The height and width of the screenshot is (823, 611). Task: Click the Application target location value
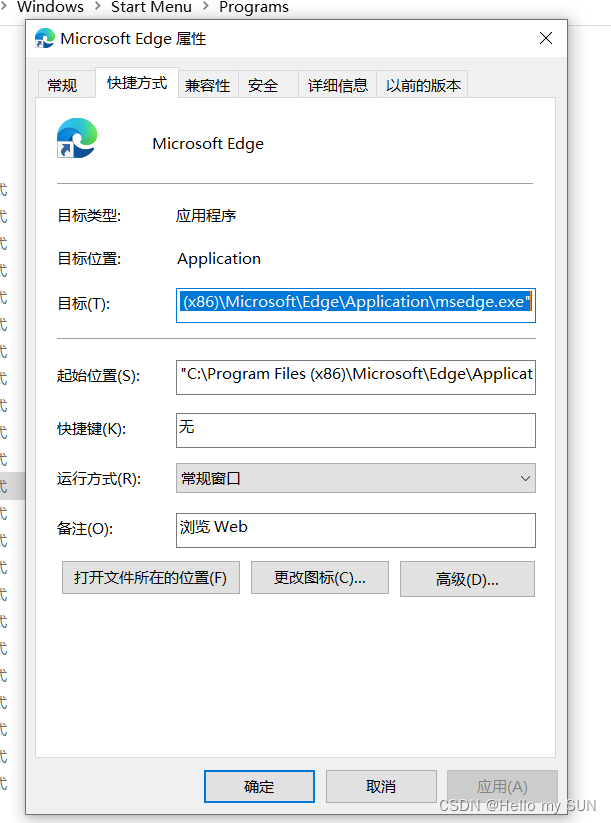(219, 259)
